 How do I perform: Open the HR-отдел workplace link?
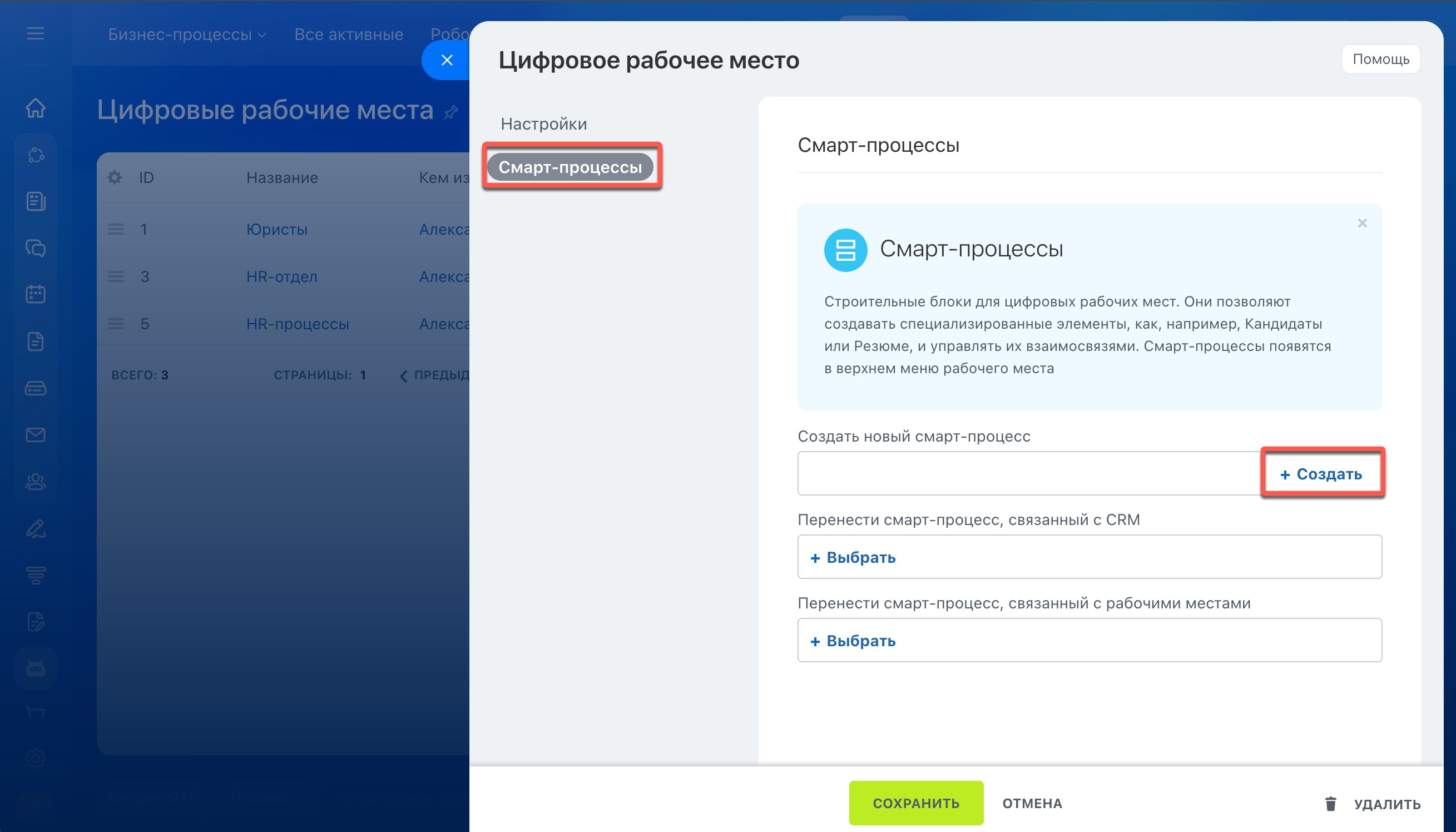point(282,276)
